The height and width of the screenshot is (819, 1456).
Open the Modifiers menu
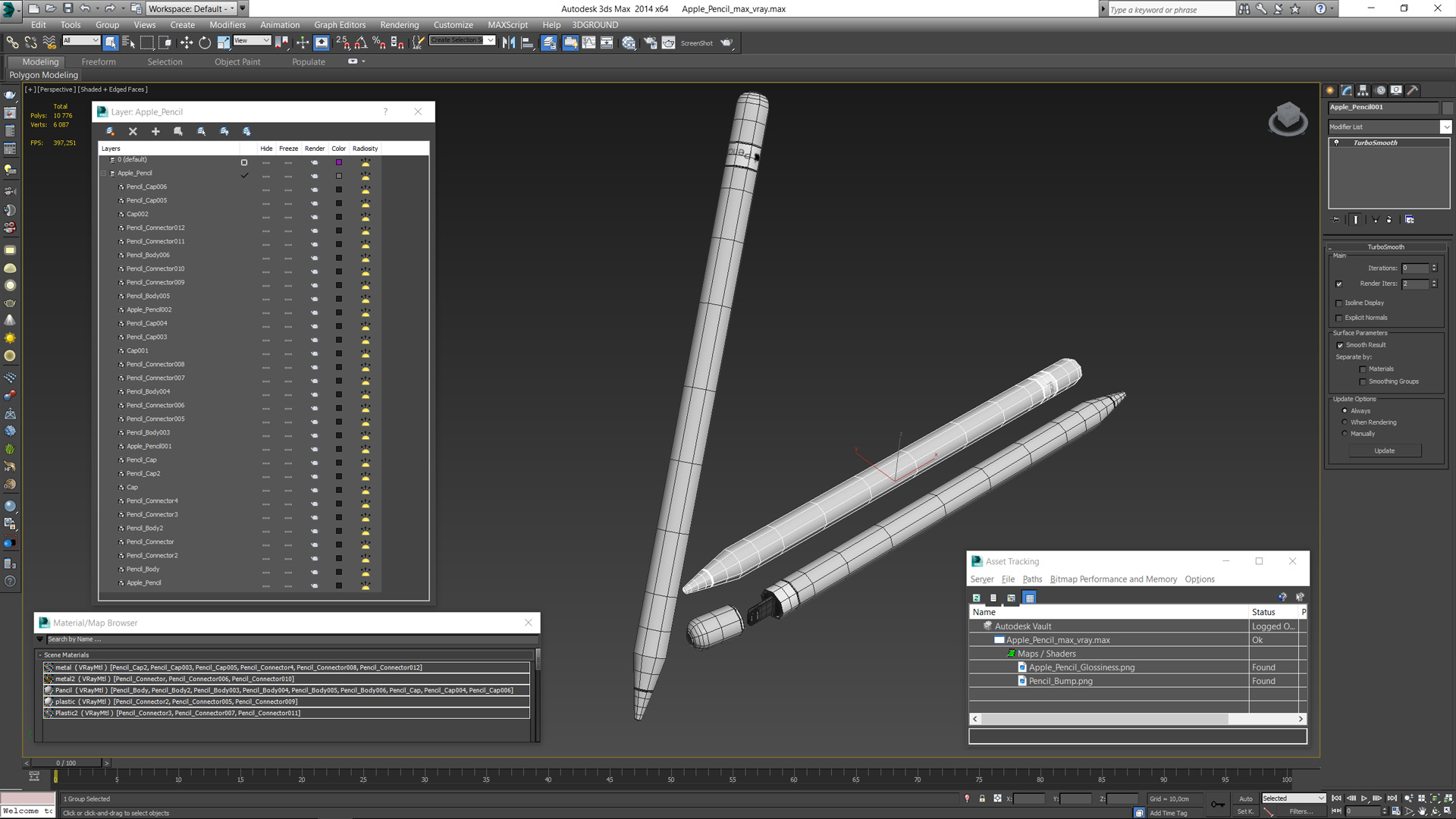click(227, 25)
